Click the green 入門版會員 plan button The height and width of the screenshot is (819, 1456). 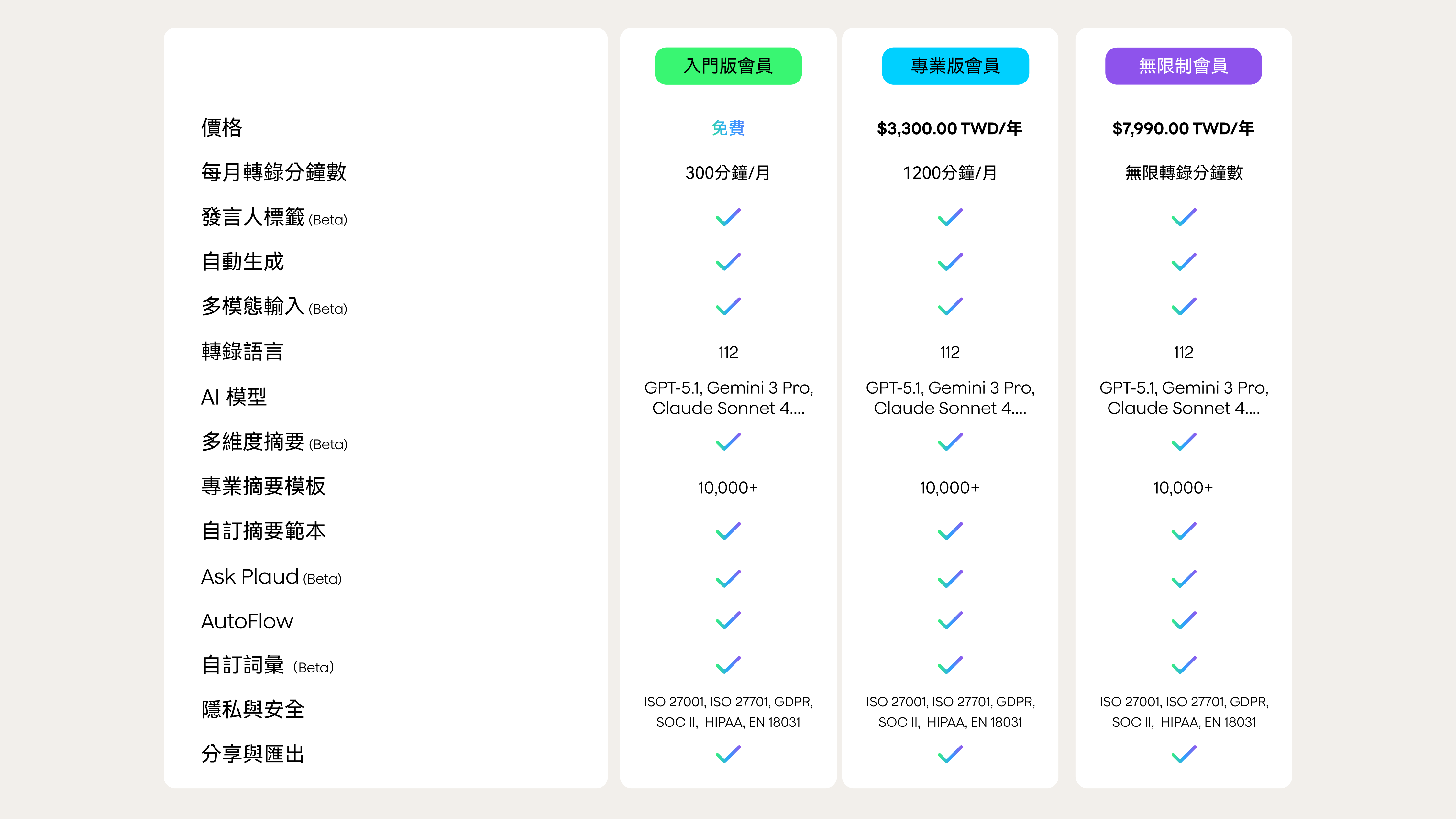728,66
